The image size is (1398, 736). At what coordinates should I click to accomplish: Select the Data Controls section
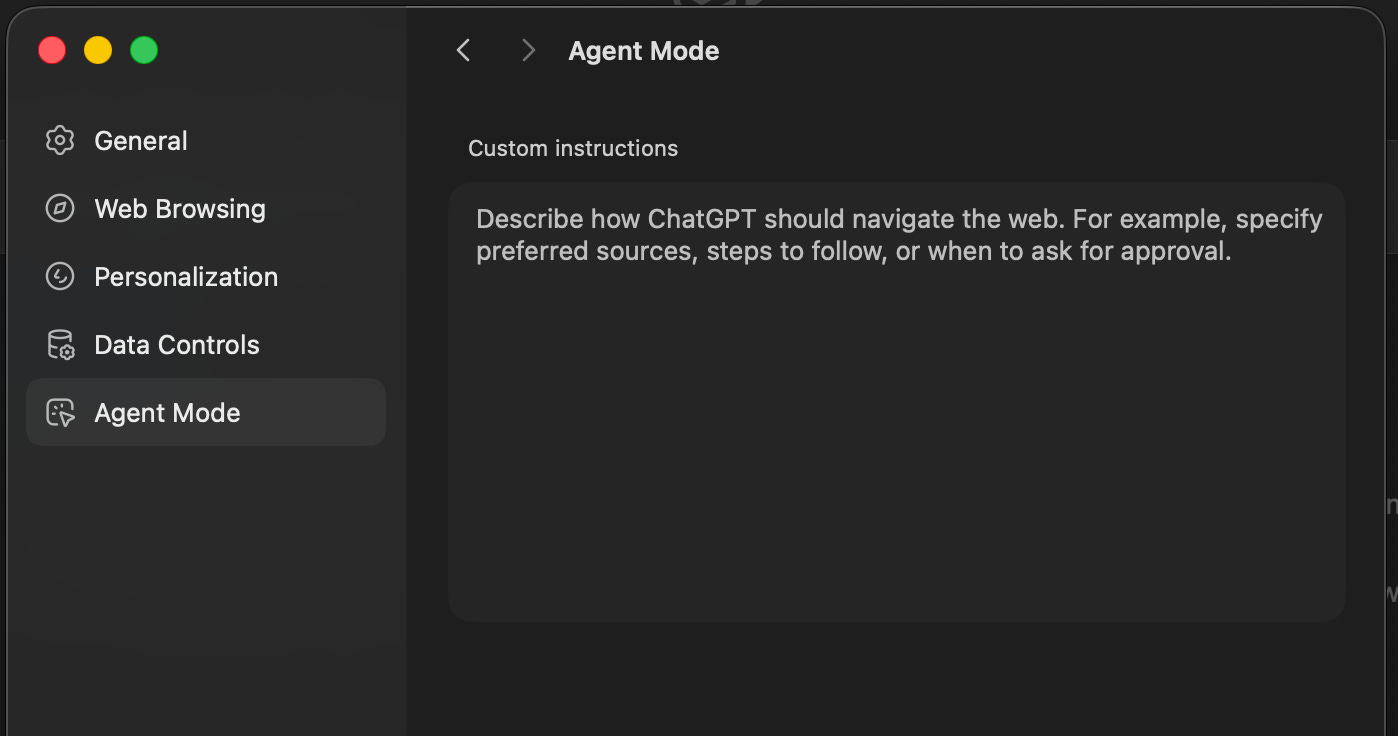pyautogui.click(x=206, y=345)
